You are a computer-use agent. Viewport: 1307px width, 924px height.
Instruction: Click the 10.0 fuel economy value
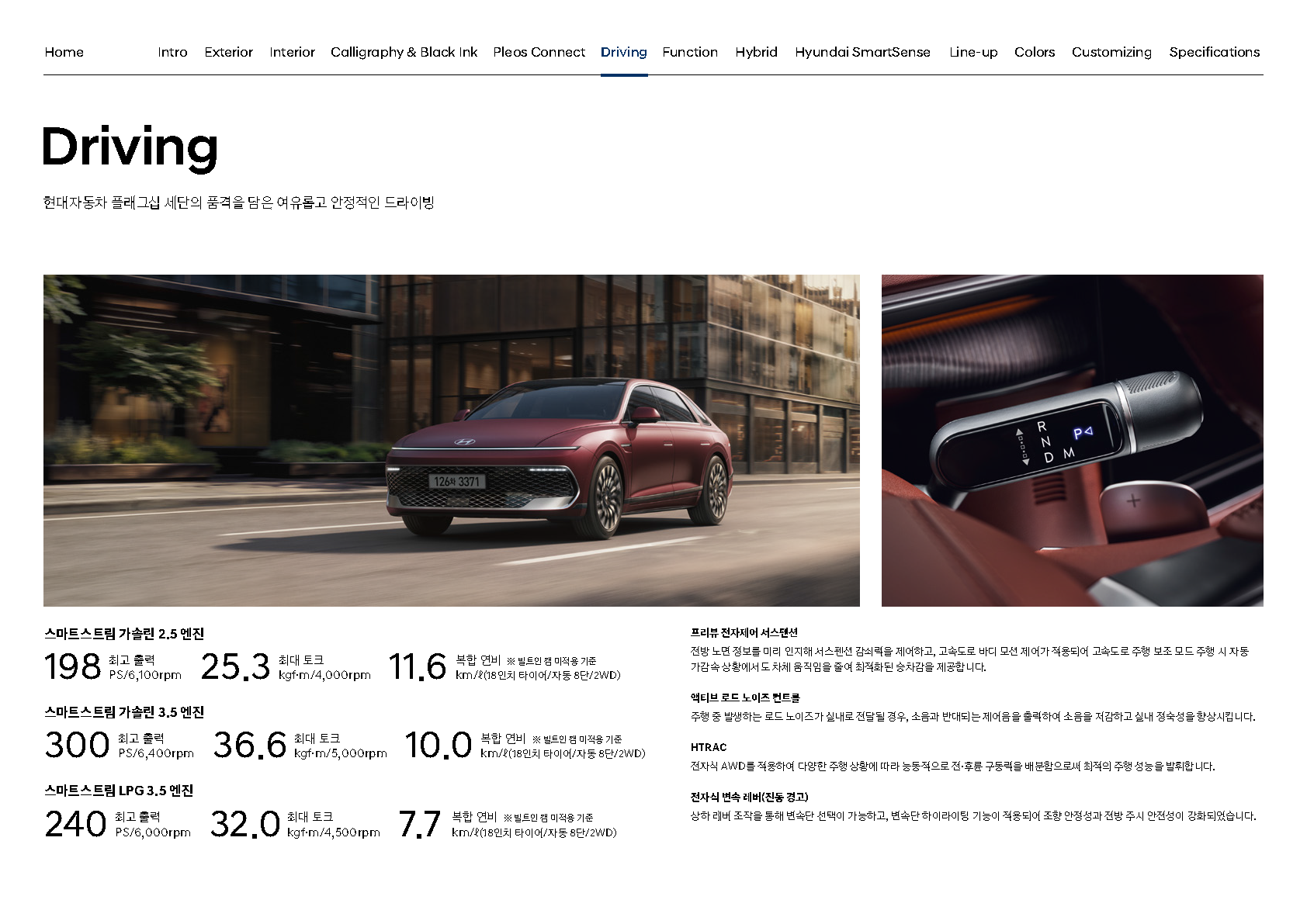click(x=439, y=745)
